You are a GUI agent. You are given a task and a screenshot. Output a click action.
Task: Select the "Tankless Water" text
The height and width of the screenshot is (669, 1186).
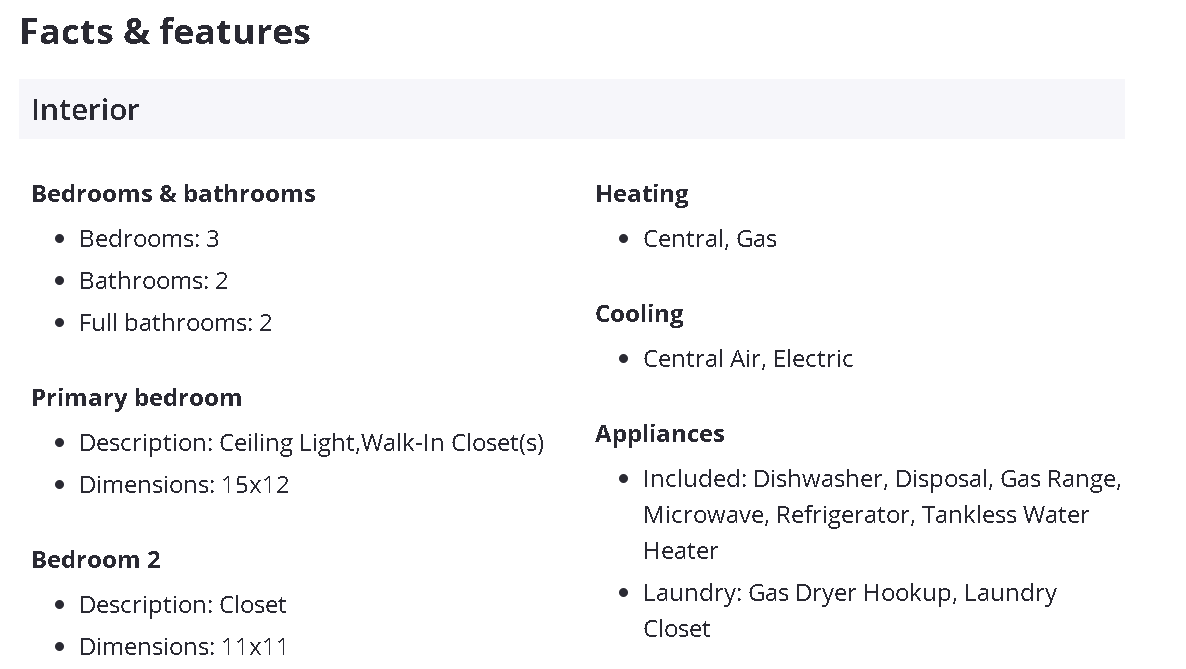coord(1005,515)
